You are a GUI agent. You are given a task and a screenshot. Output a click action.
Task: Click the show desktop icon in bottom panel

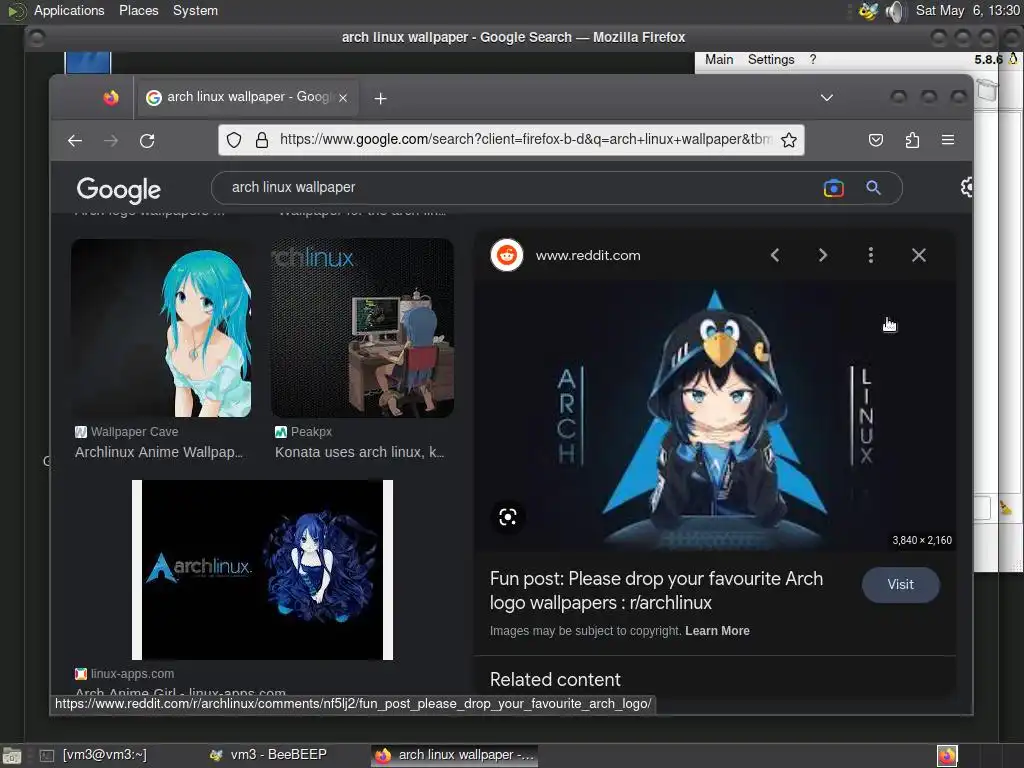click(12, 756)
